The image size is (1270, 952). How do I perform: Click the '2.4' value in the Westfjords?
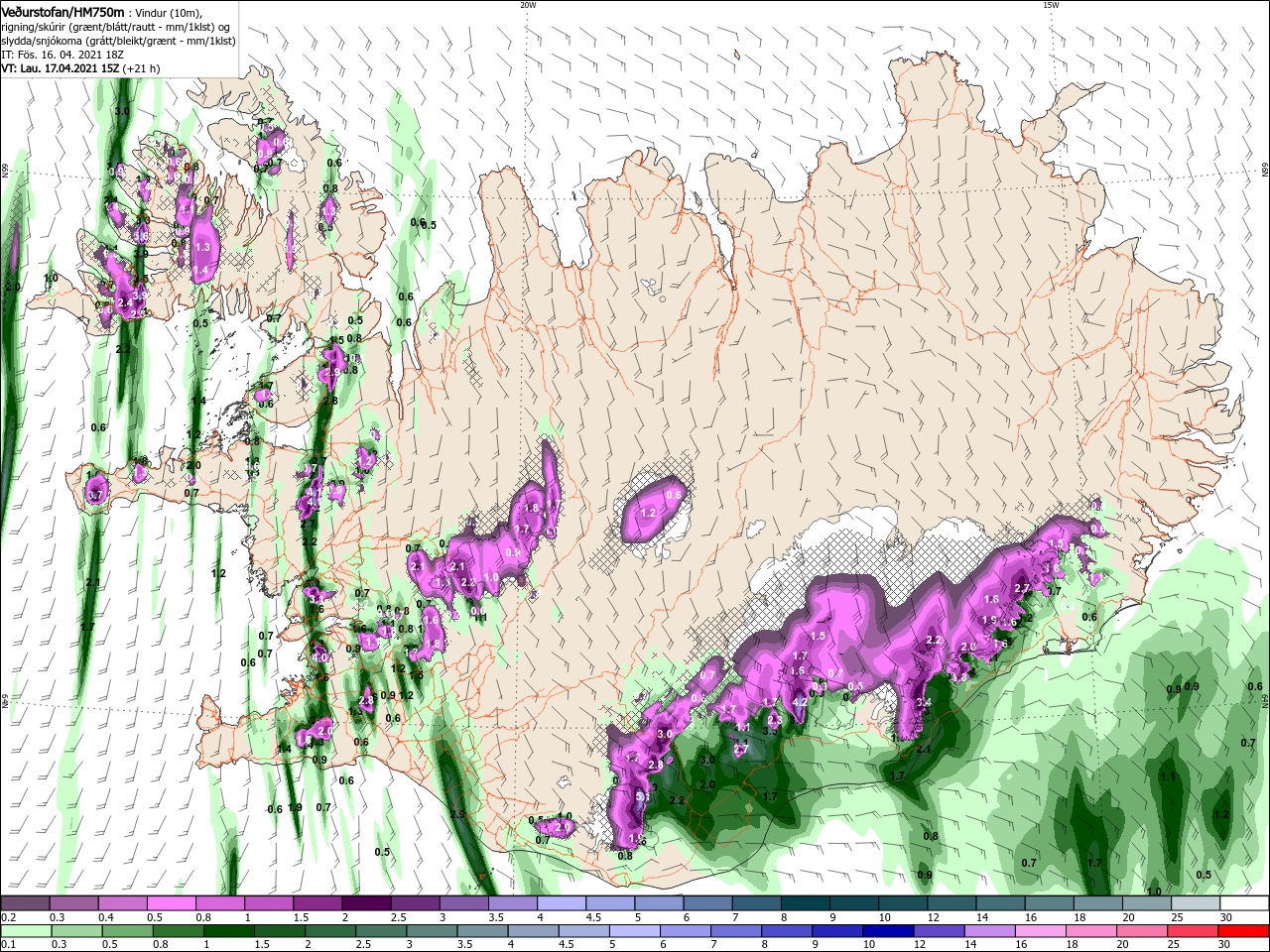click(124, 302)
